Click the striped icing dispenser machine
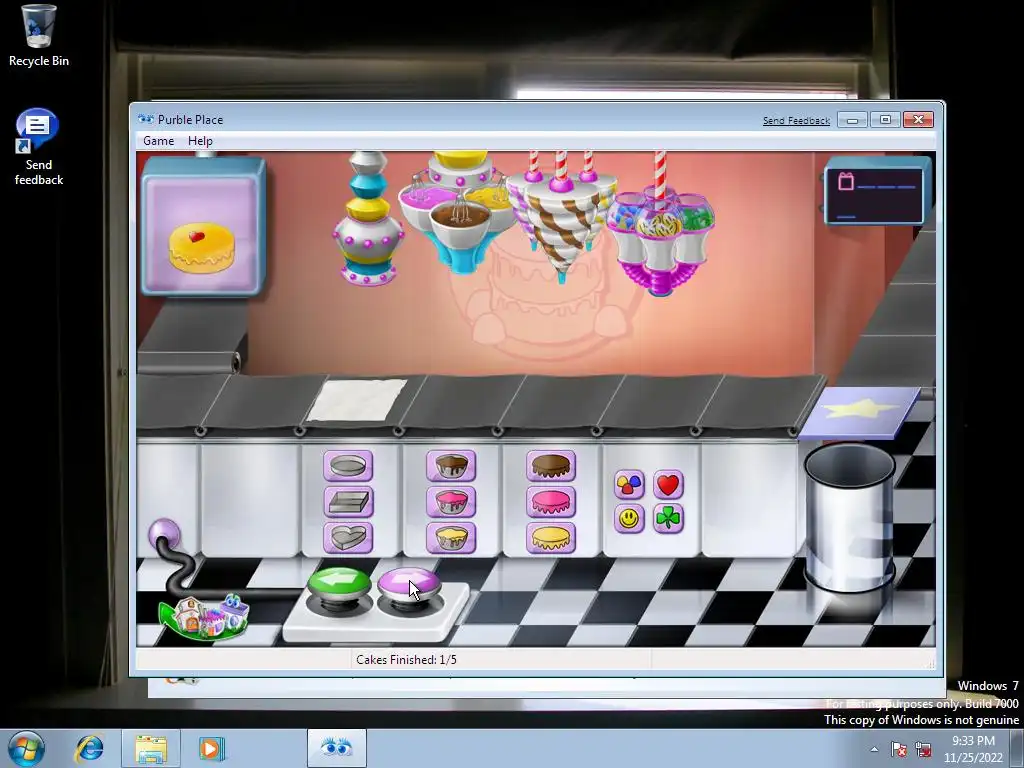 [562, 216]
